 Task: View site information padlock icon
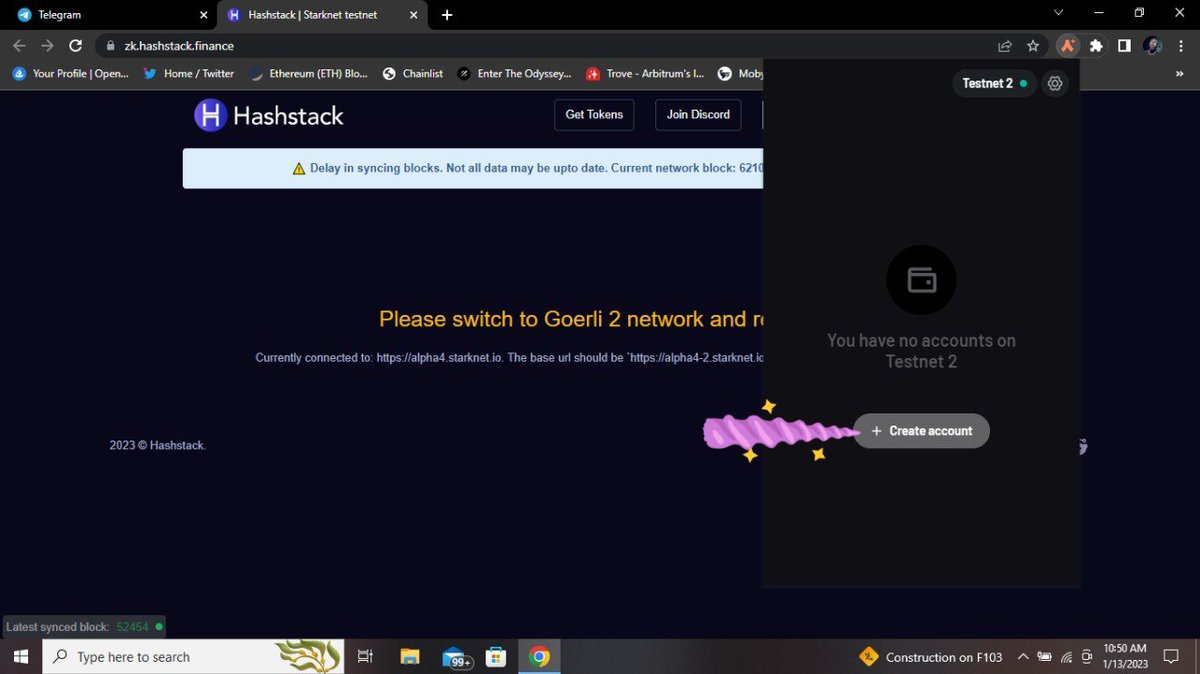click(111, 46)
